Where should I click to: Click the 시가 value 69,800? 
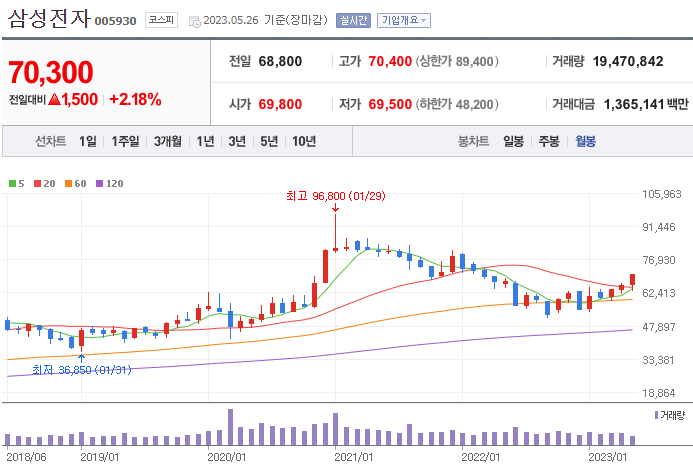(280, 104)
